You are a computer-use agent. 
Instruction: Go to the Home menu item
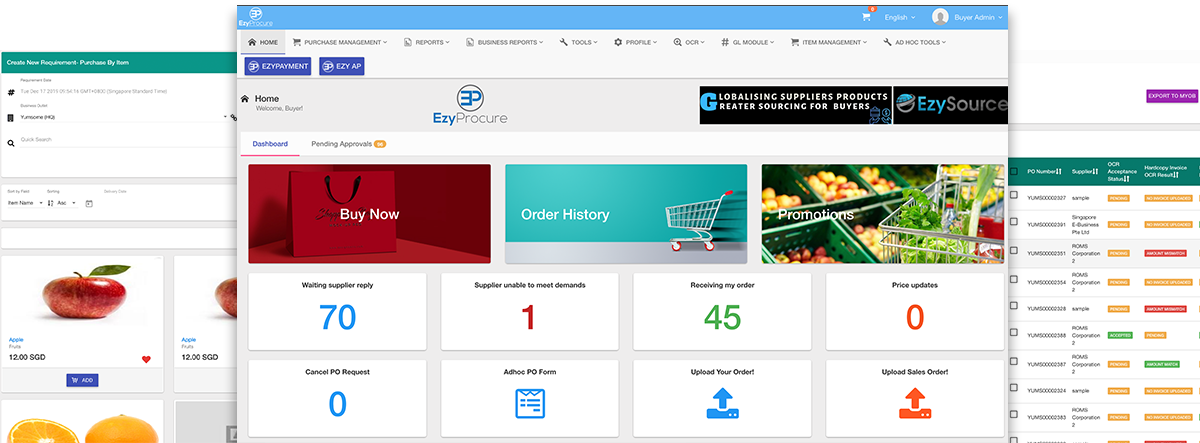coord(262,42)
